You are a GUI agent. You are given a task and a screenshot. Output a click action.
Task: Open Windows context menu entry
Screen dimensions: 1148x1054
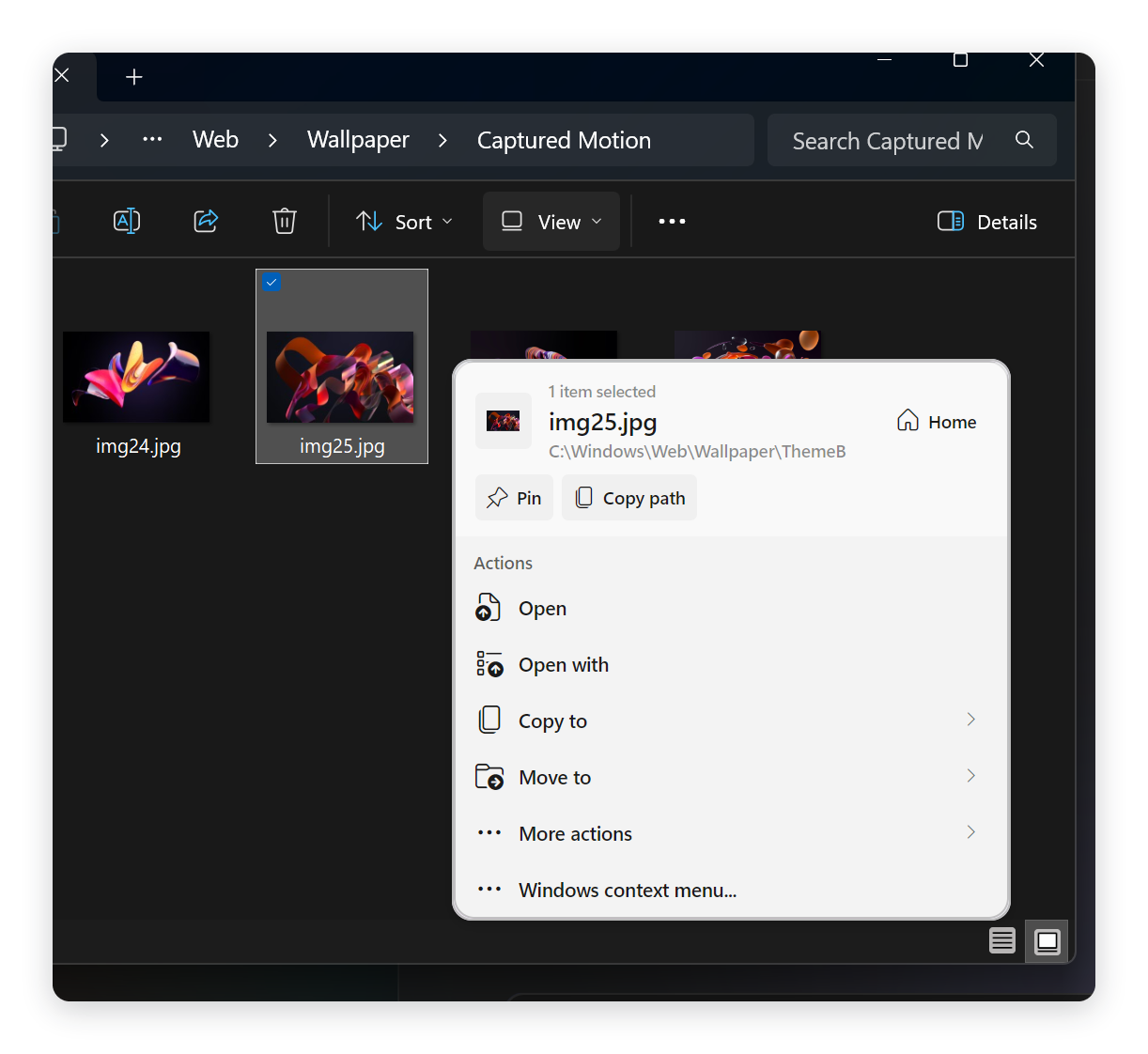pos(731,891)
